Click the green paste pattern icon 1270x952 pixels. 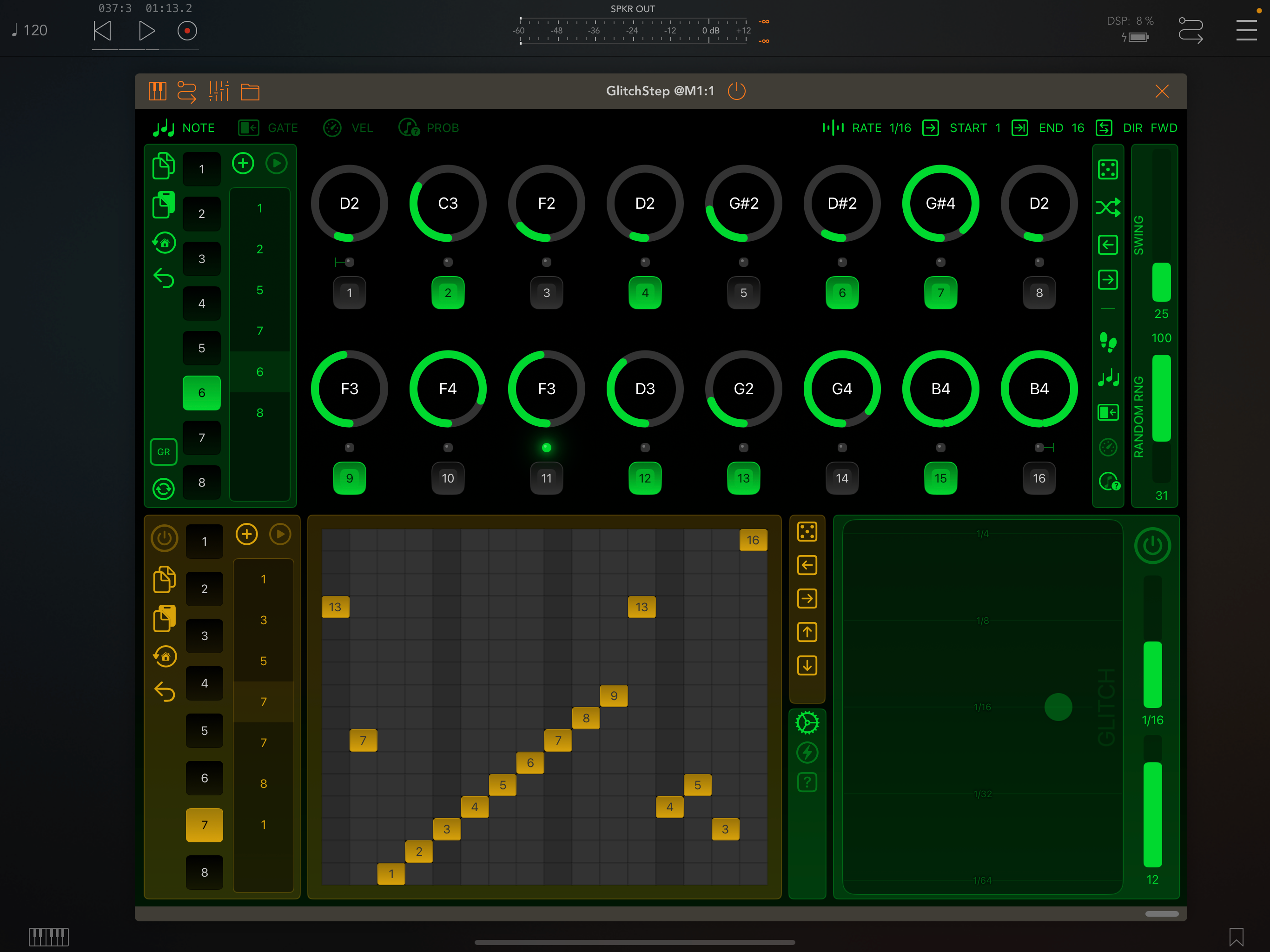point(164,205)
